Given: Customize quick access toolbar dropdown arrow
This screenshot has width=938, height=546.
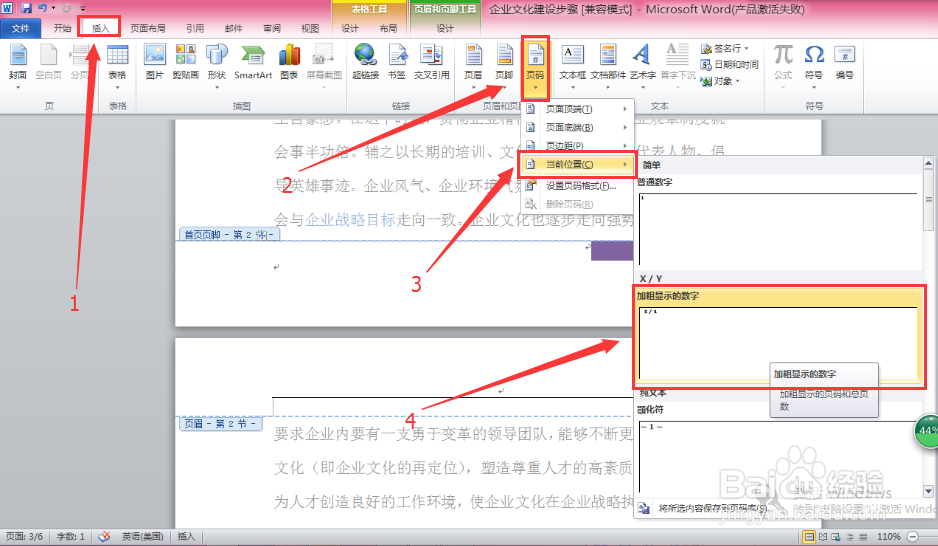Looking at the screenshot, I should [x=83, y=9].
